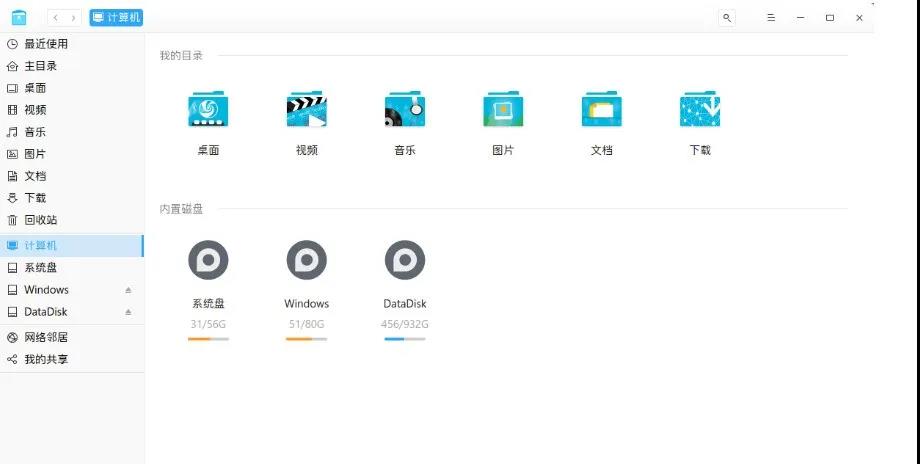Eject the DataDisk in sidebar
Viewport: 920px width, 464px height.
click(x=128, y=312)
